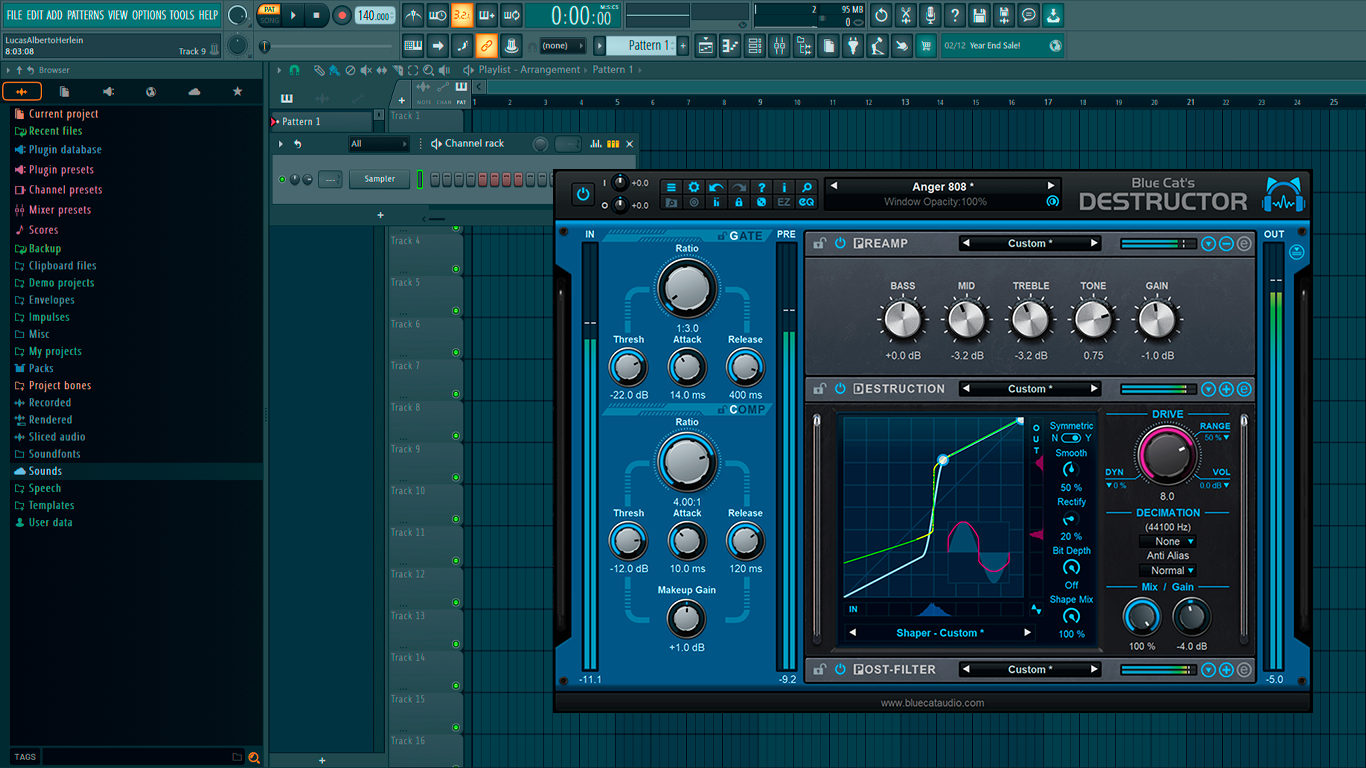
Task: Open the Shaper - Custom preset selector
Action: click(x=940, y=633)
